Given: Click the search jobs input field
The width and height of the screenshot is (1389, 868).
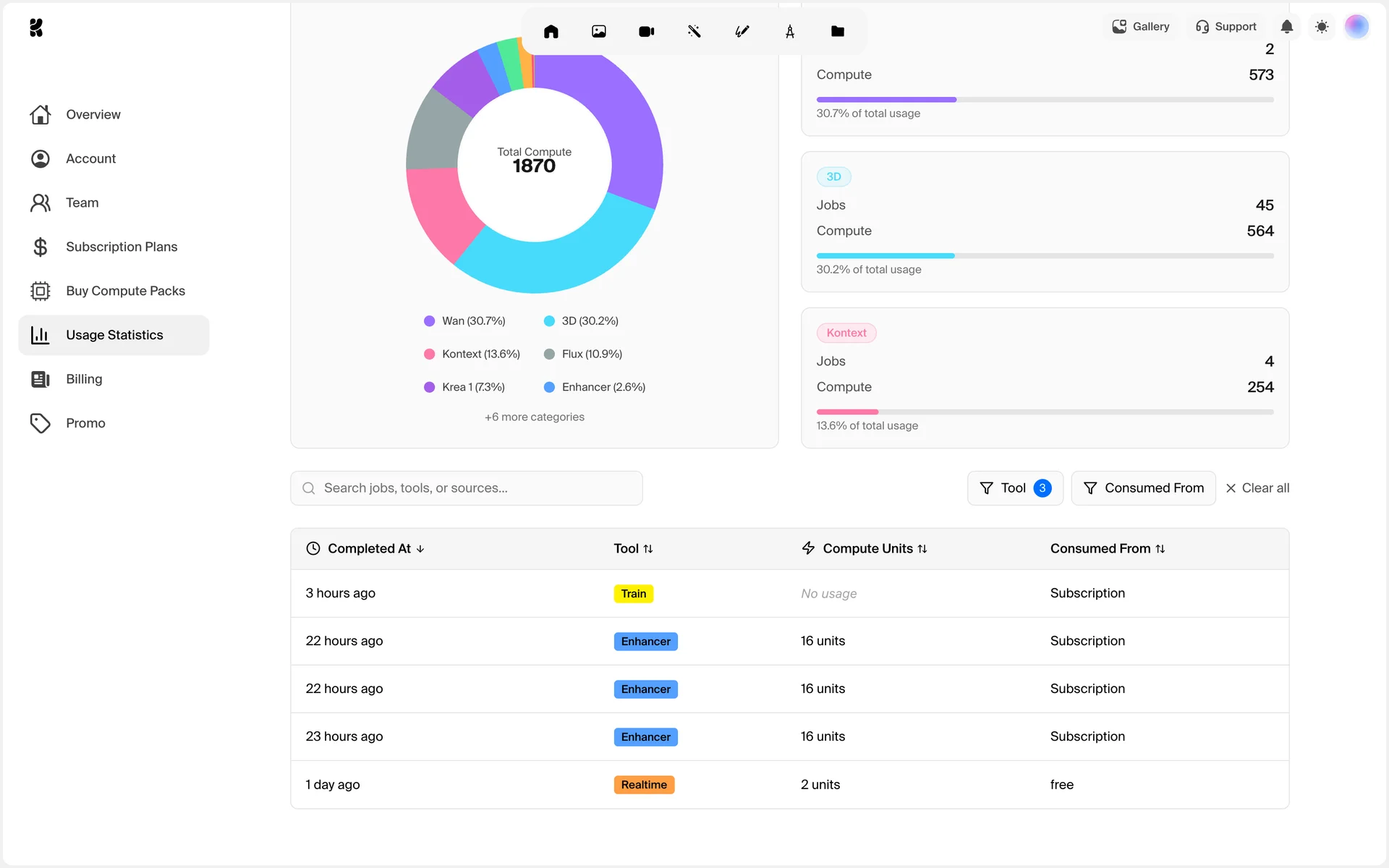Looking at the screenshot, I should point(467,488).
